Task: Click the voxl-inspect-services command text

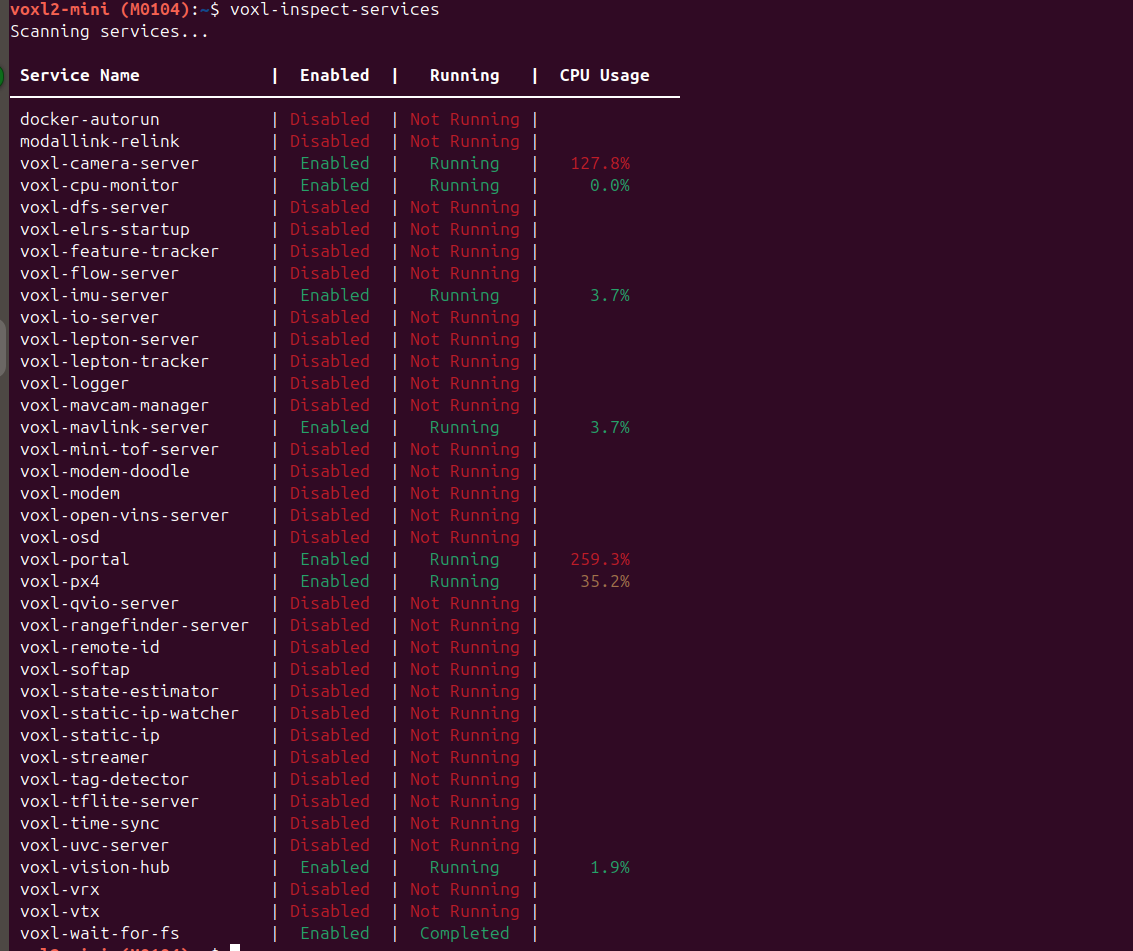Action: coord(333,10)
